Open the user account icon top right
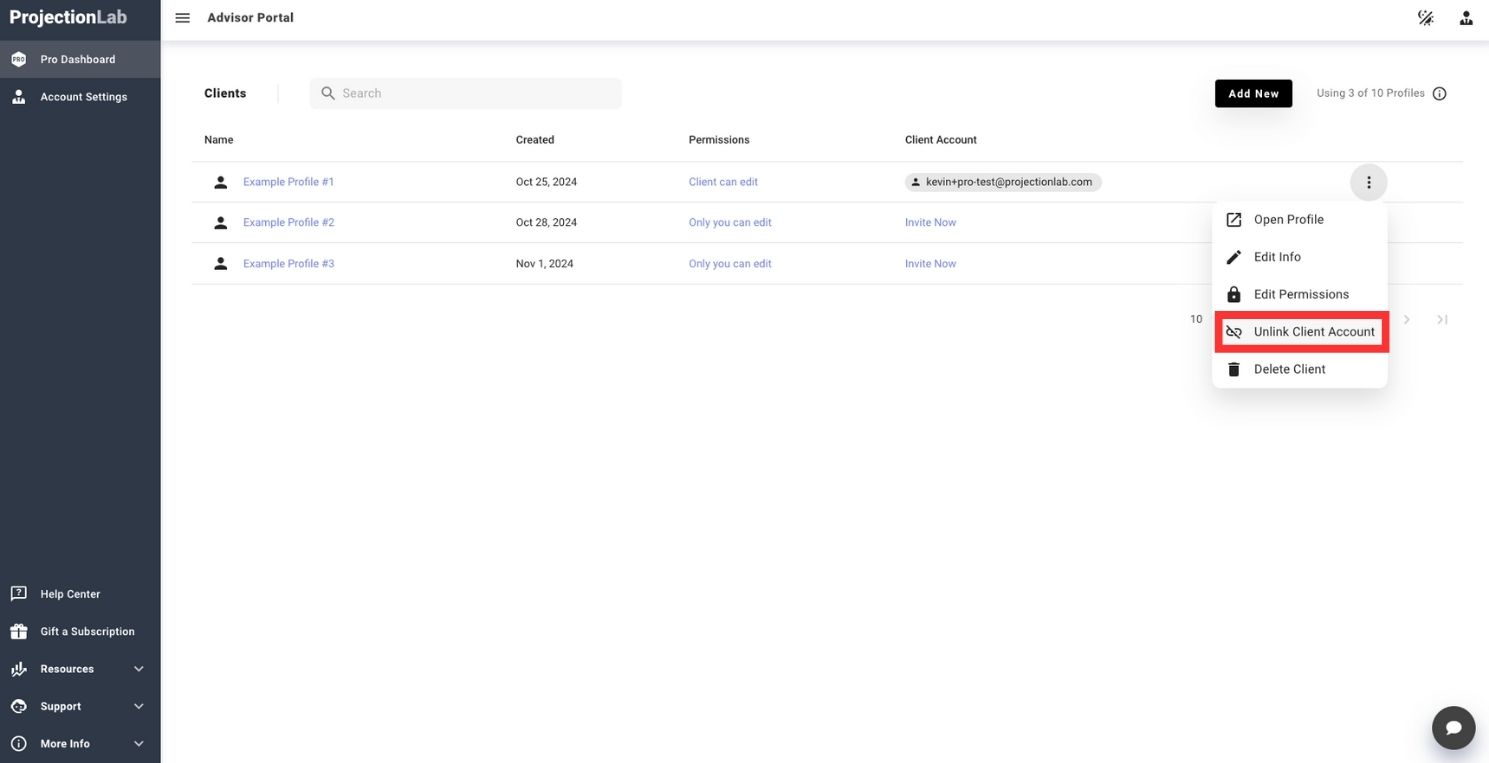This screenshot has height=763, width=1489. tap(1466, 18)
